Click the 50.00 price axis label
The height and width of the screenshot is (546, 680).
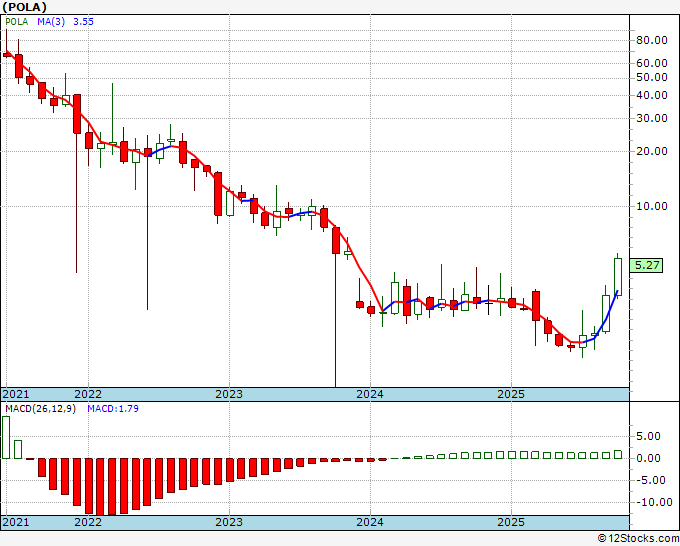(x=652, y=77)
